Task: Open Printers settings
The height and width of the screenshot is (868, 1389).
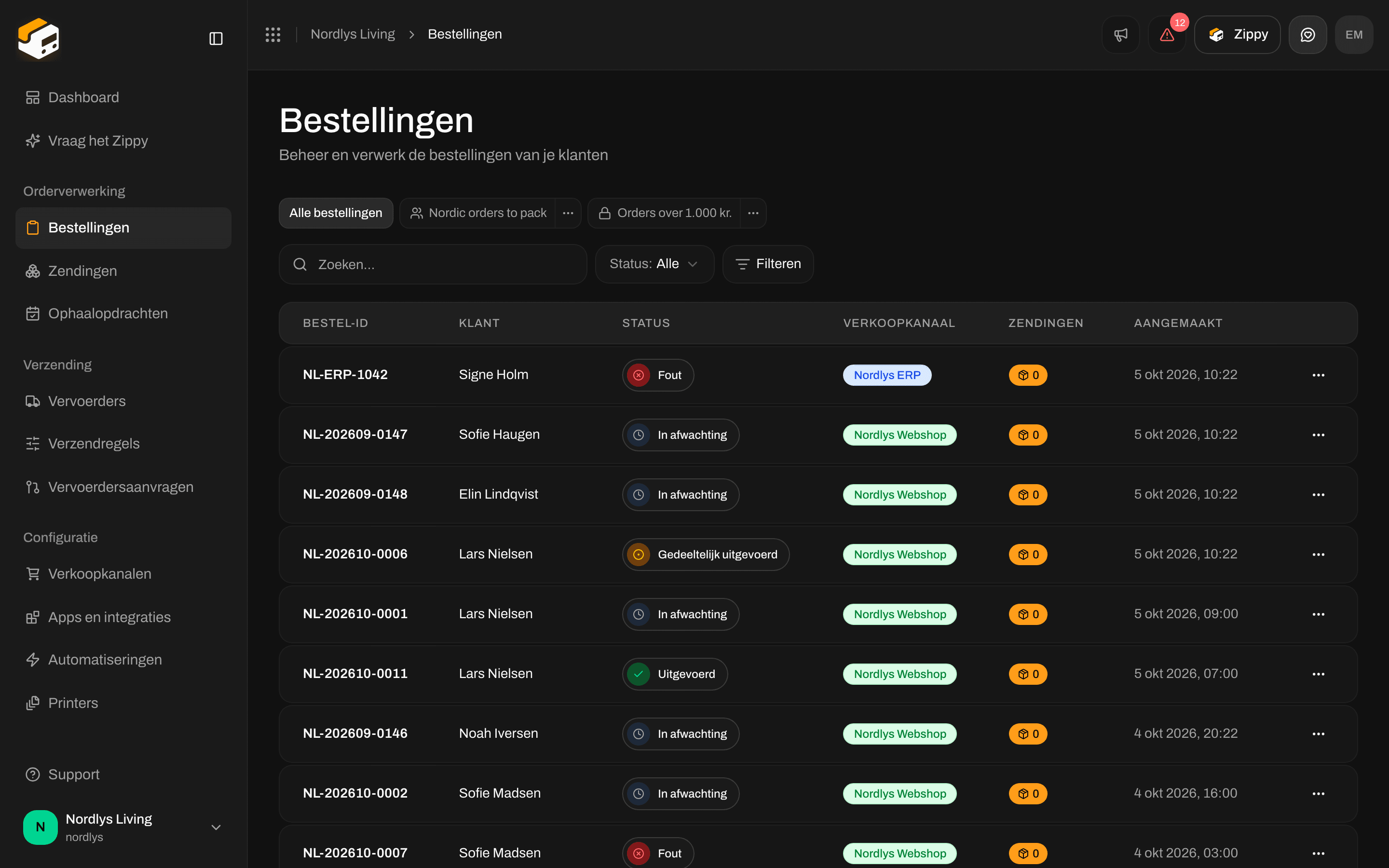Action: (x=123, y=703)
